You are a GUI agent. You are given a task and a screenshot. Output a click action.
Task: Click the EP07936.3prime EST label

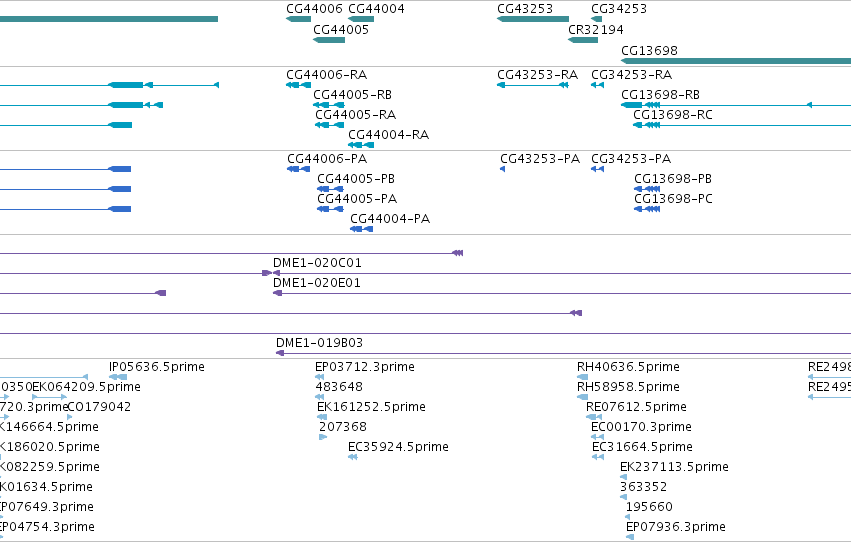(676, 527)
